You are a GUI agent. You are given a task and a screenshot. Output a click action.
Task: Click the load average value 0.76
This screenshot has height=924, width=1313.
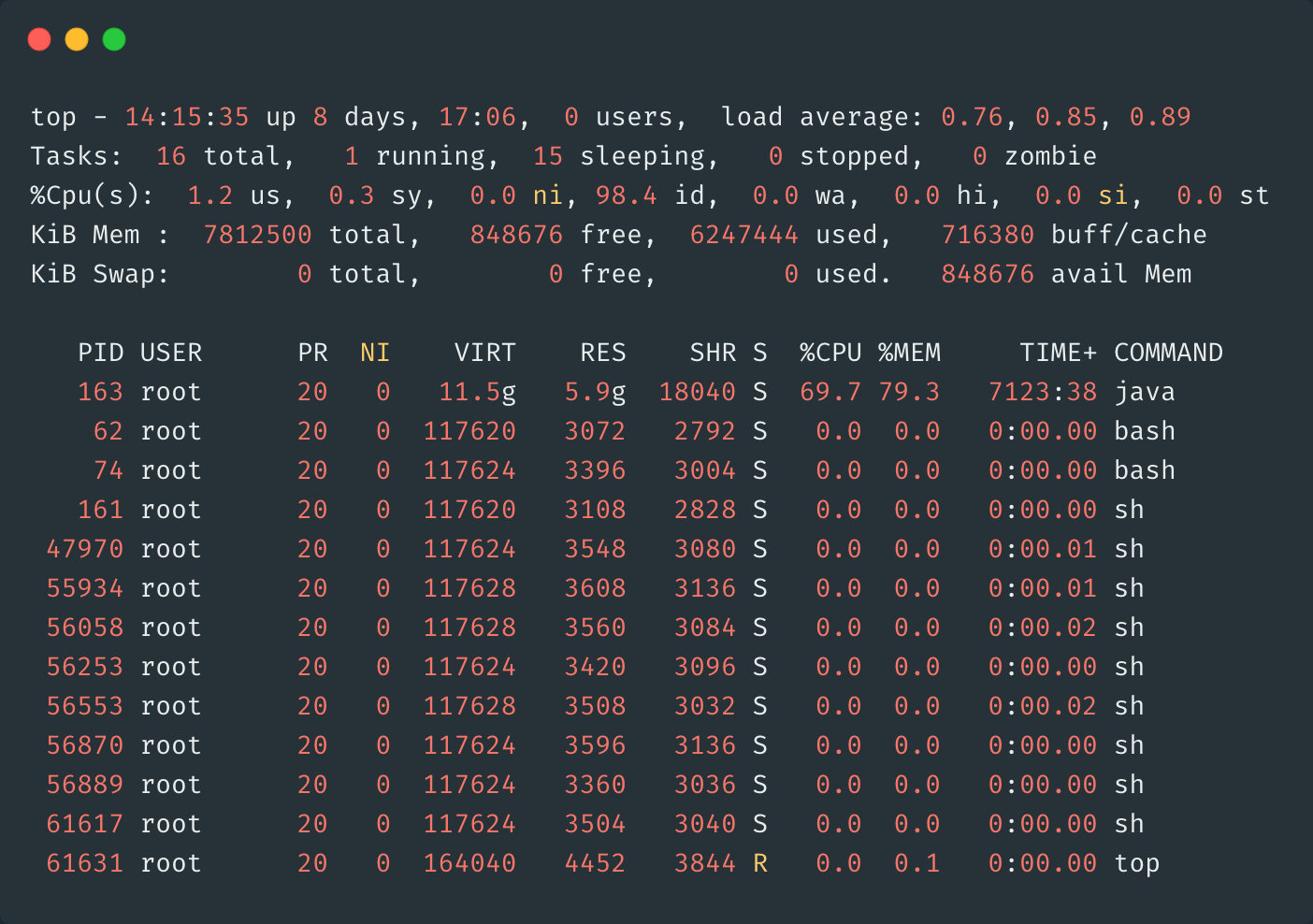[x=972, y=117]
